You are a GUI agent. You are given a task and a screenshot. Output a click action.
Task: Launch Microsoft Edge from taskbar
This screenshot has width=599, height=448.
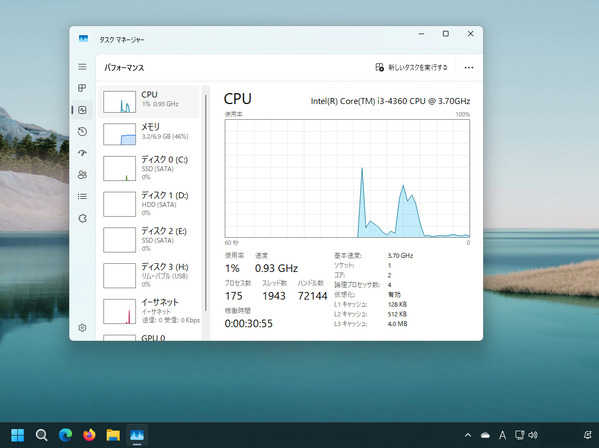point(65,435)
